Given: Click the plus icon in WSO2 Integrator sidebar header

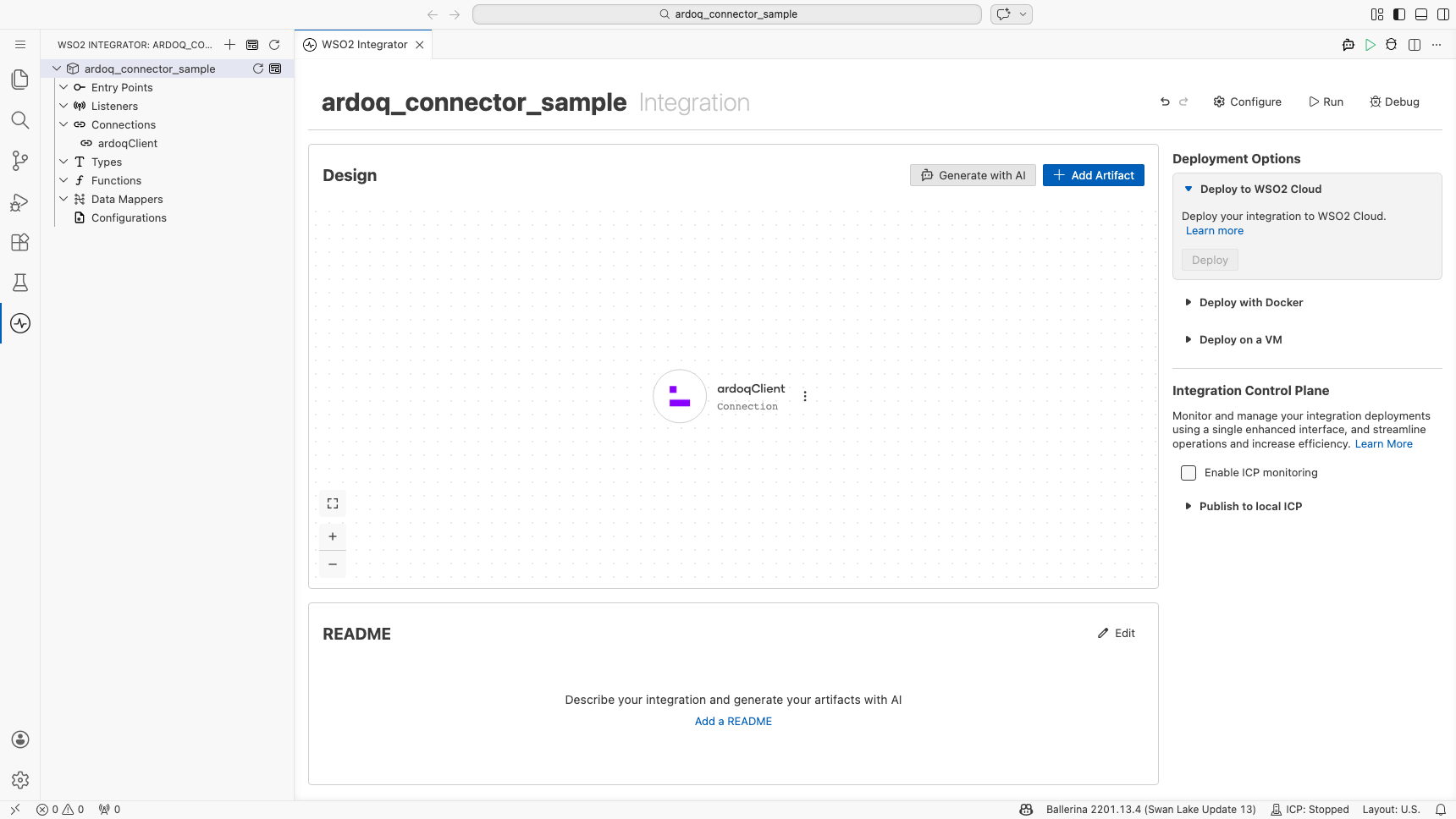Looking at the screenshot, I should (230, 45).
